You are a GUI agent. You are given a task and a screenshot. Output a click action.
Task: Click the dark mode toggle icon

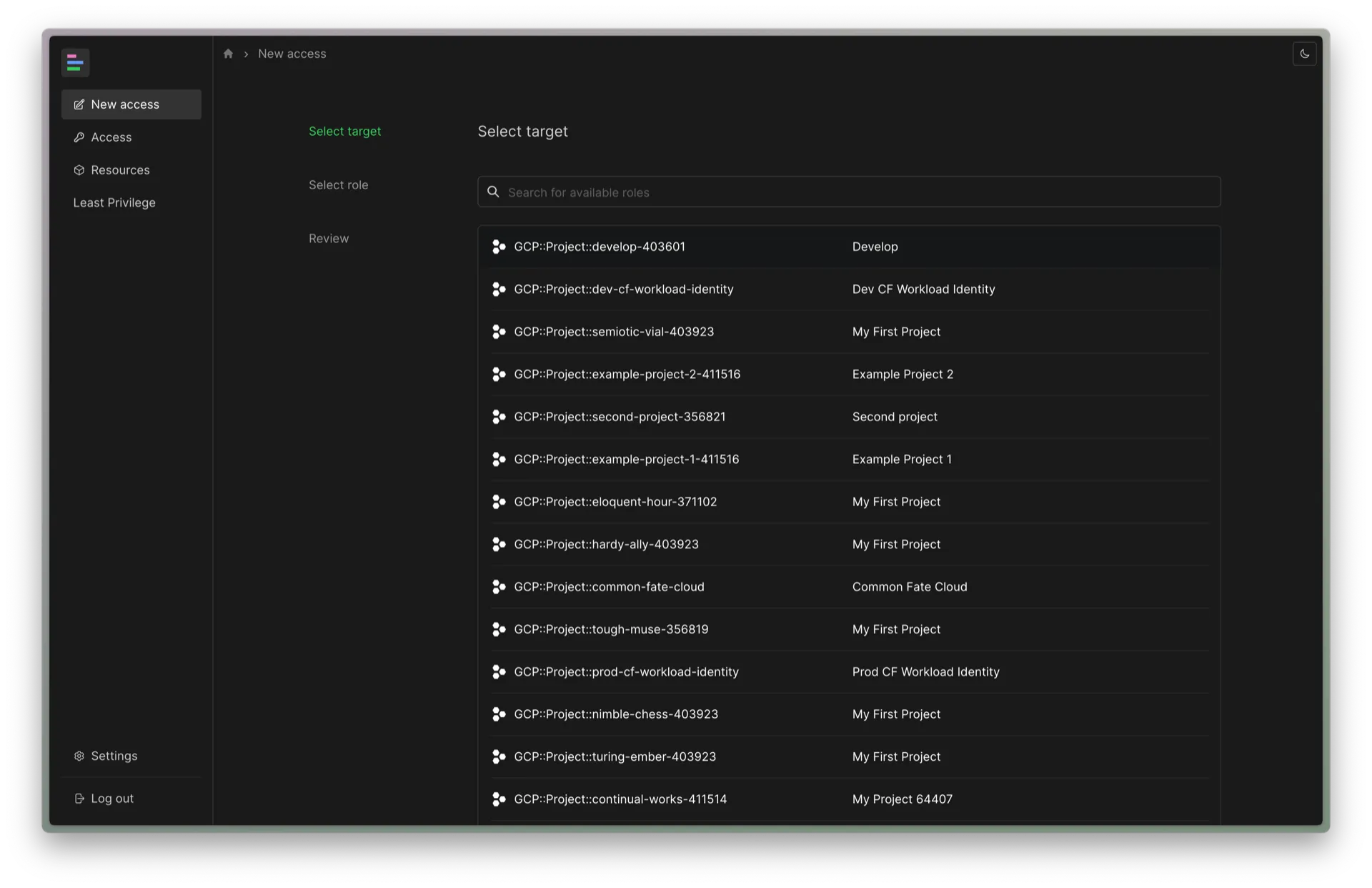(x=1305, y=53)
